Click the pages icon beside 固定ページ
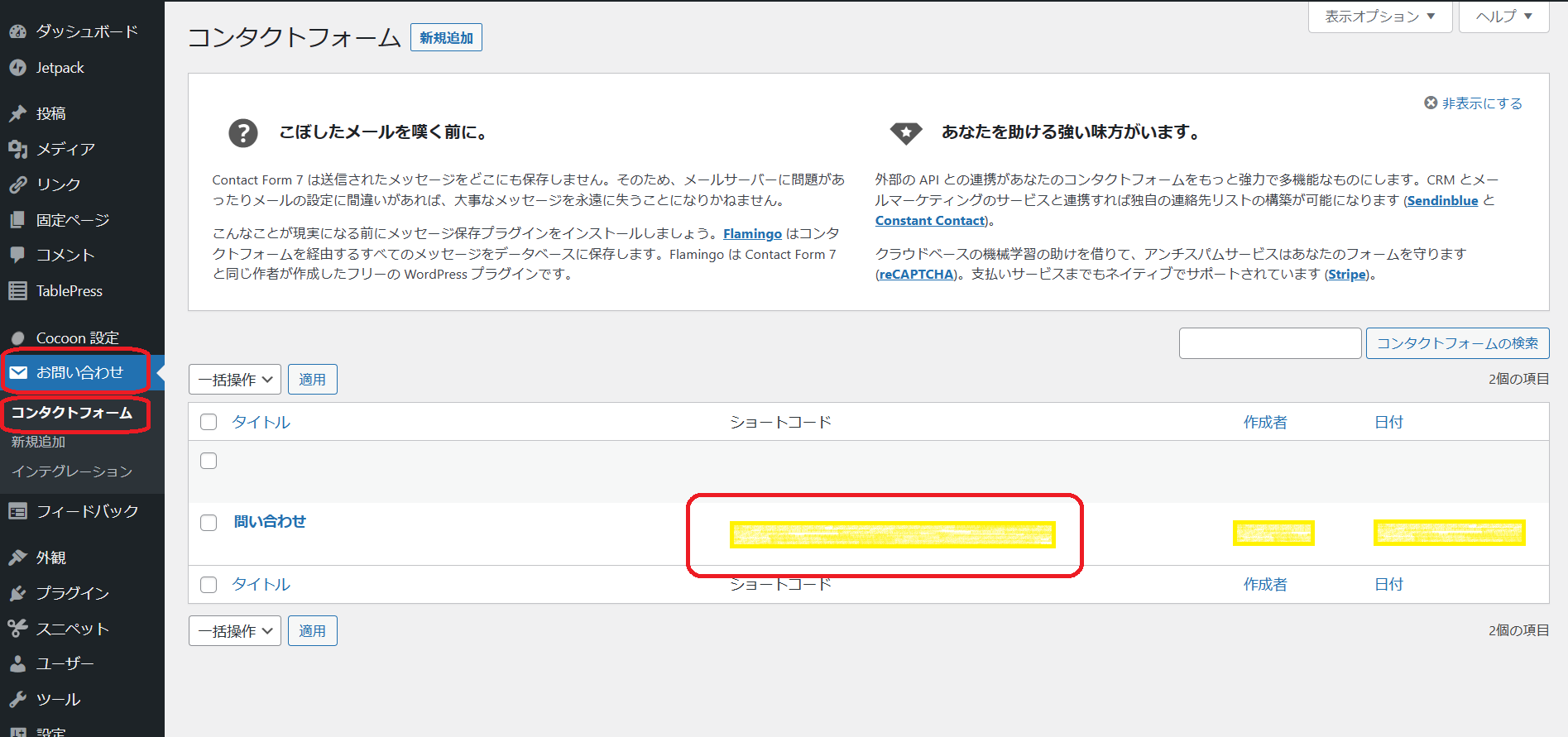Viewport: 1568px width, 737px height. pyautogui.click(x=17, y=220)
